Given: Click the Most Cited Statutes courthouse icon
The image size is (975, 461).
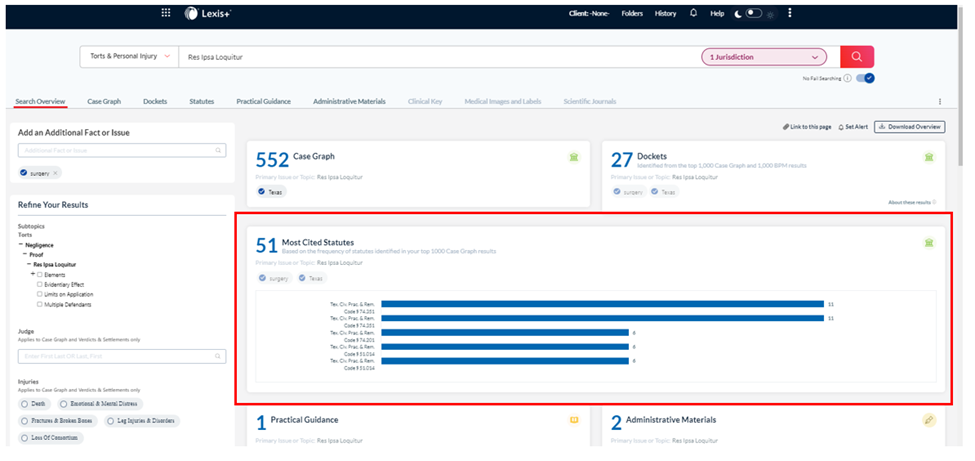Looking at the screenshot, I should click(928, 243).
